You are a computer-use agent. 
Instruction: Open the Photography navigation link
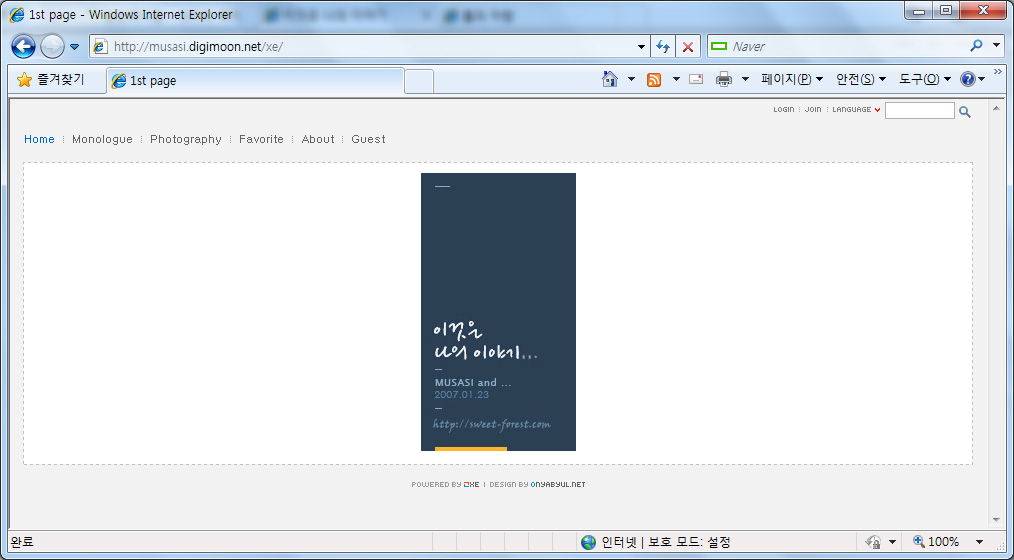tap(186, 139)
